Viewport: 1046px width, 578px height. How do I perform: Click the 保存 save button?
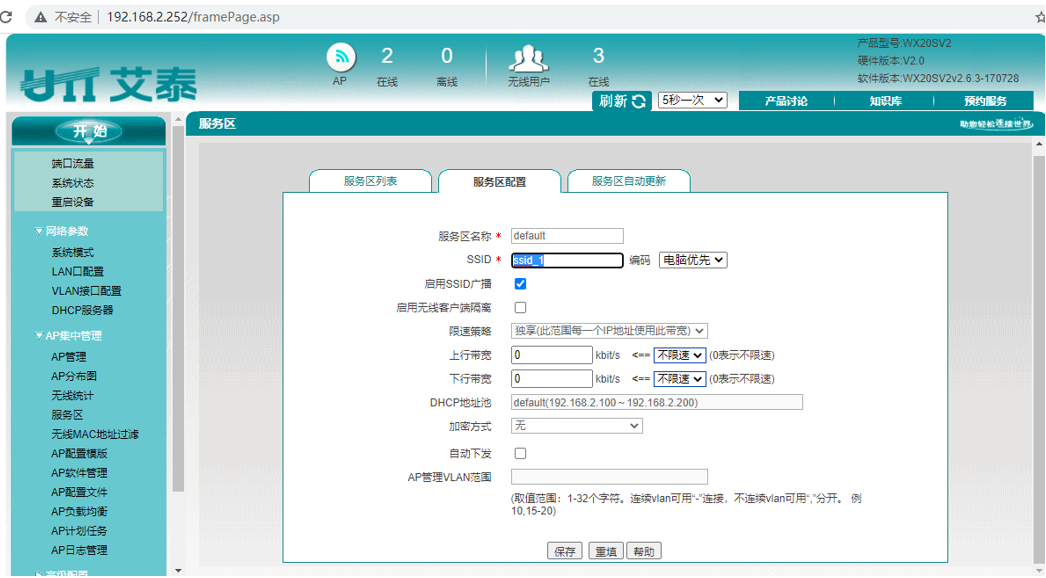tap(565, 551)
